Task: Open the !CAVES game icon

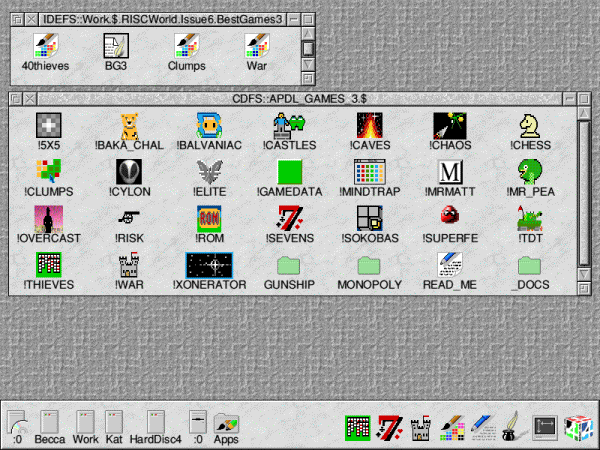Action: (369, 126)
